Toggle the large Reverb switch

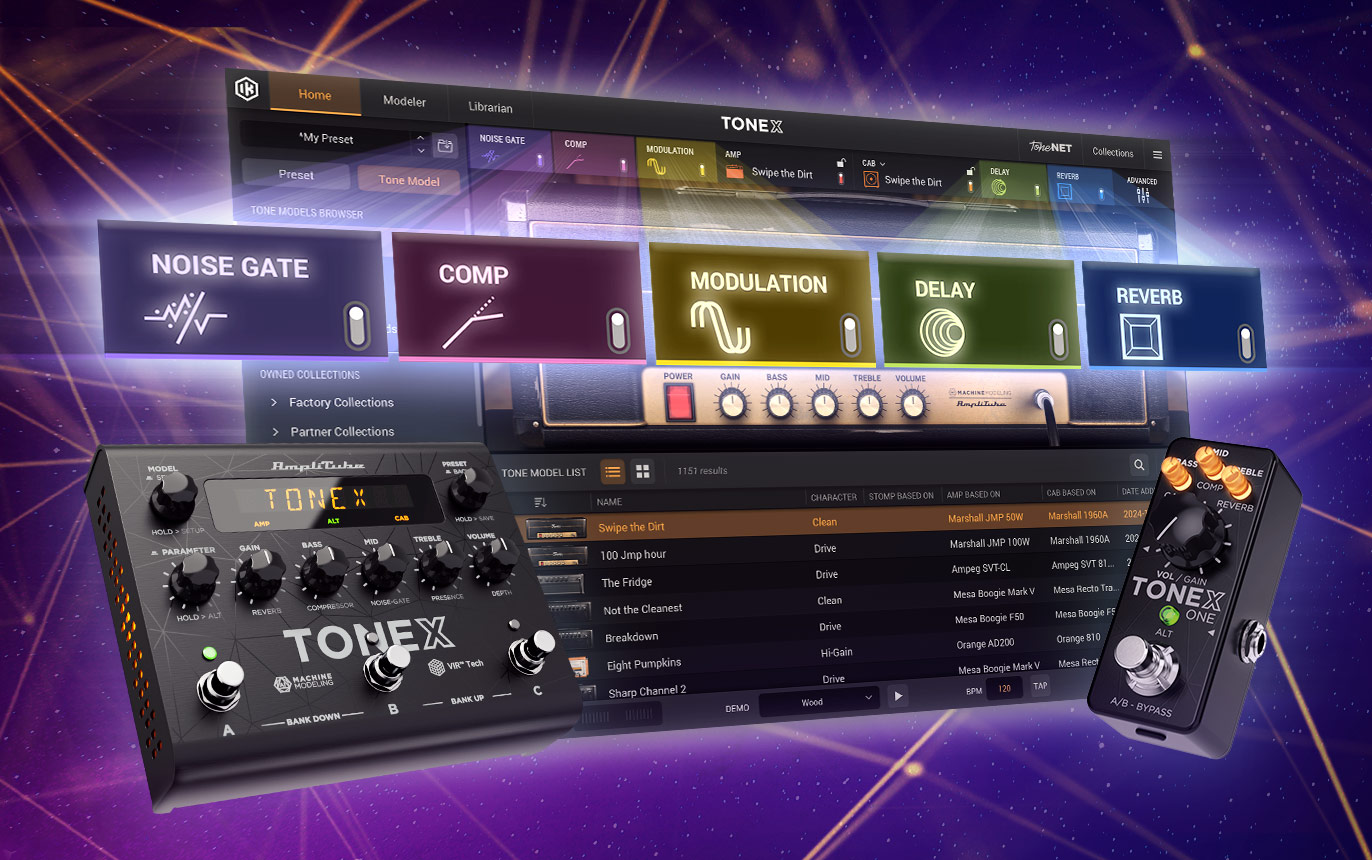tap(1245, 343)
